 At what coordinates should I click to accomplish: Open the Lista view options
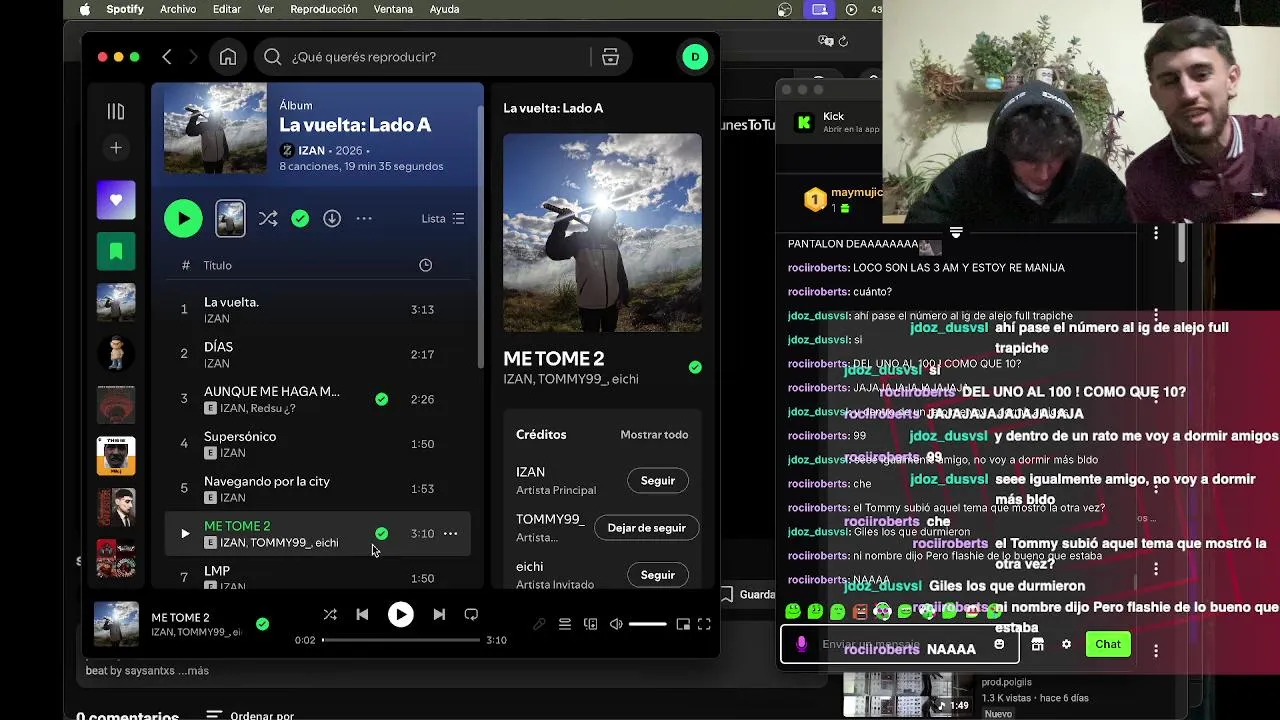(x=443, y=218)
